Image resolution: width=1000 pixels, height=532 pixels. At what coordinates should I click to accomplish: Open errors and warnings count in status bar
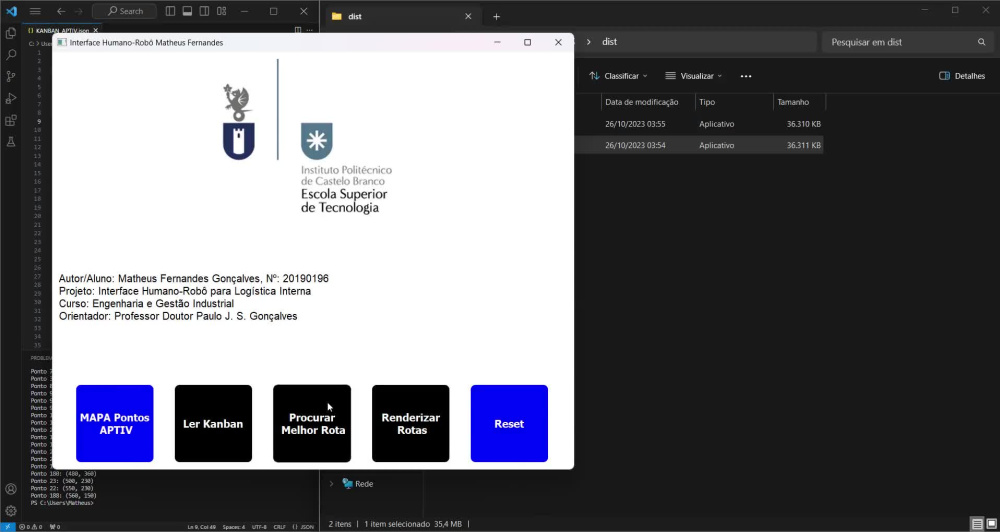(31, 527)
